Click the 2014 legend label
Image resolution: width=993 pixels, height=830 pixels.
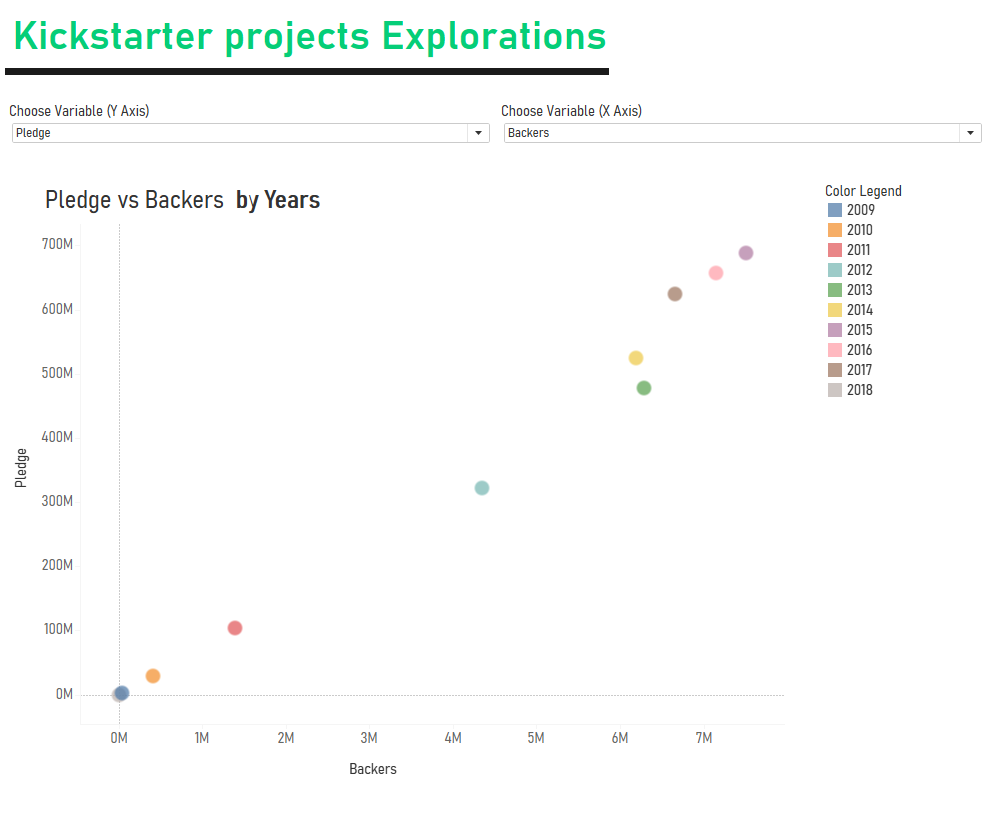[x=859, y=310]
